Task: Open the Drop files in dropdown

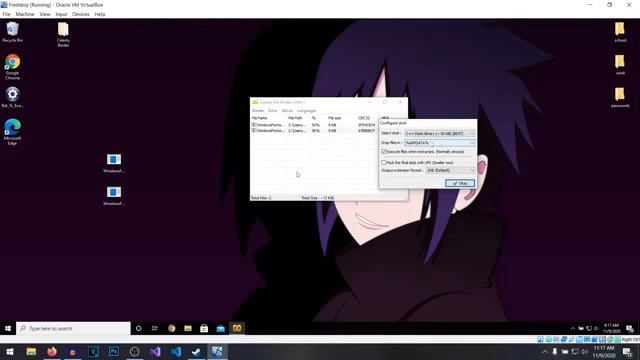Action: click(440, 143)
